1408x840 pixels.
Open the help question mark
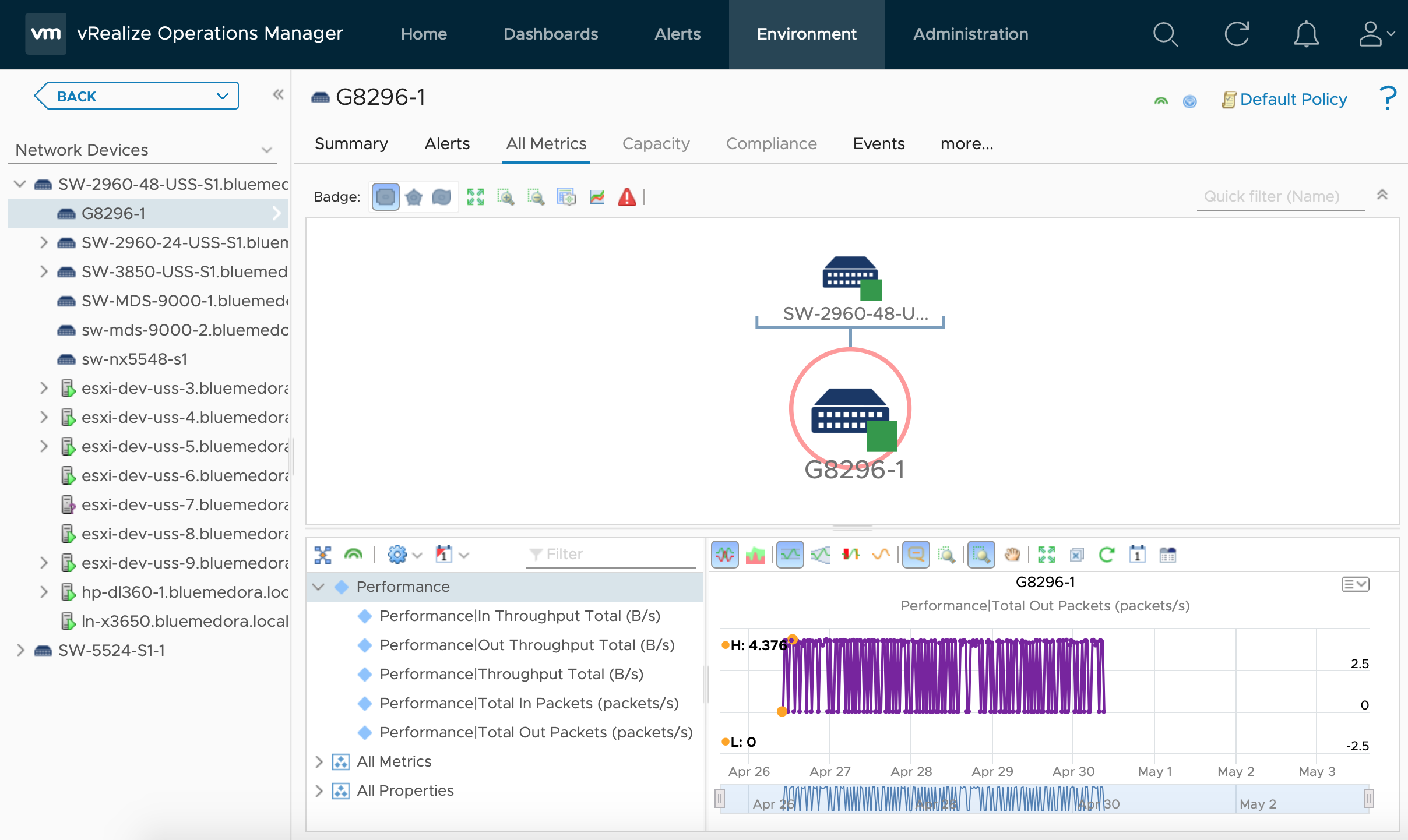click(1388, 98)
